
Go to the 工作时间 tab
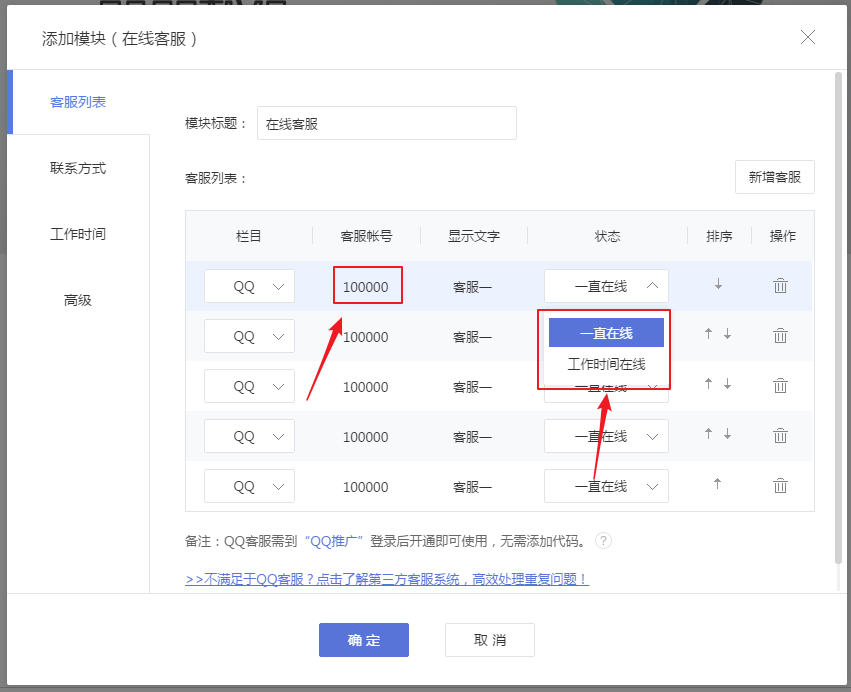click(78, 234)
